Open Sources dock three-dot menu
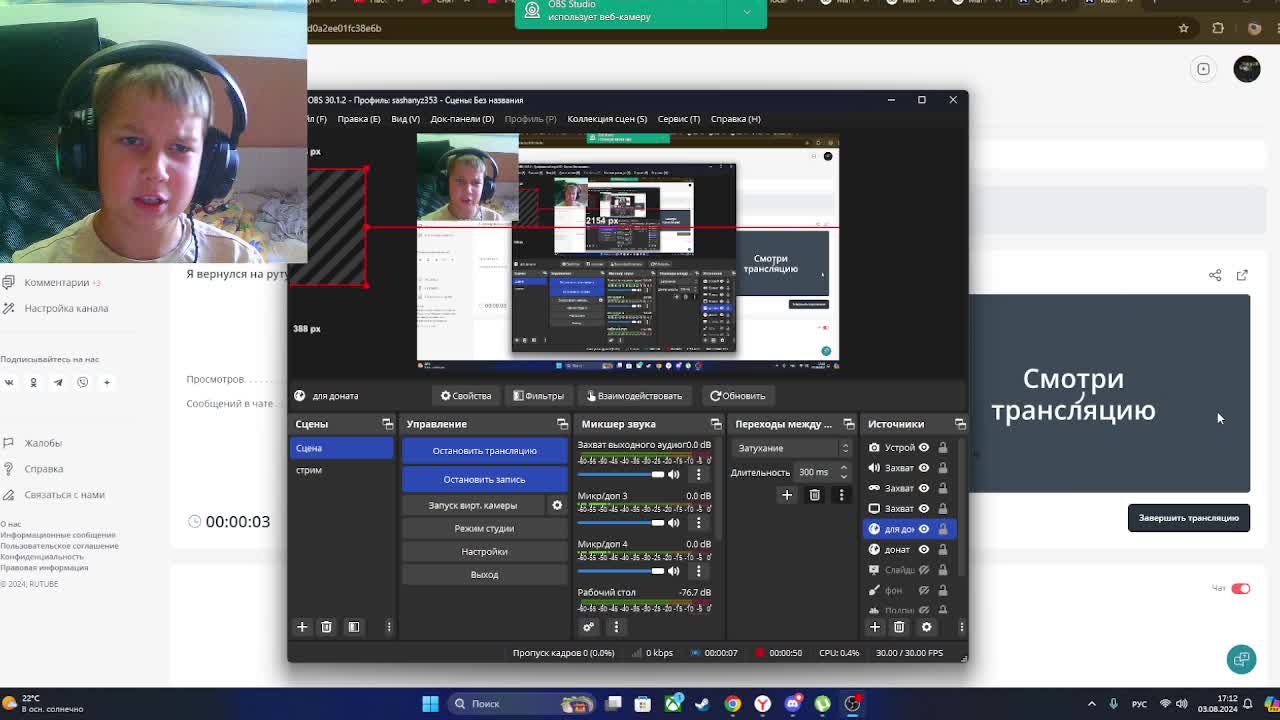 pos(961,627)
